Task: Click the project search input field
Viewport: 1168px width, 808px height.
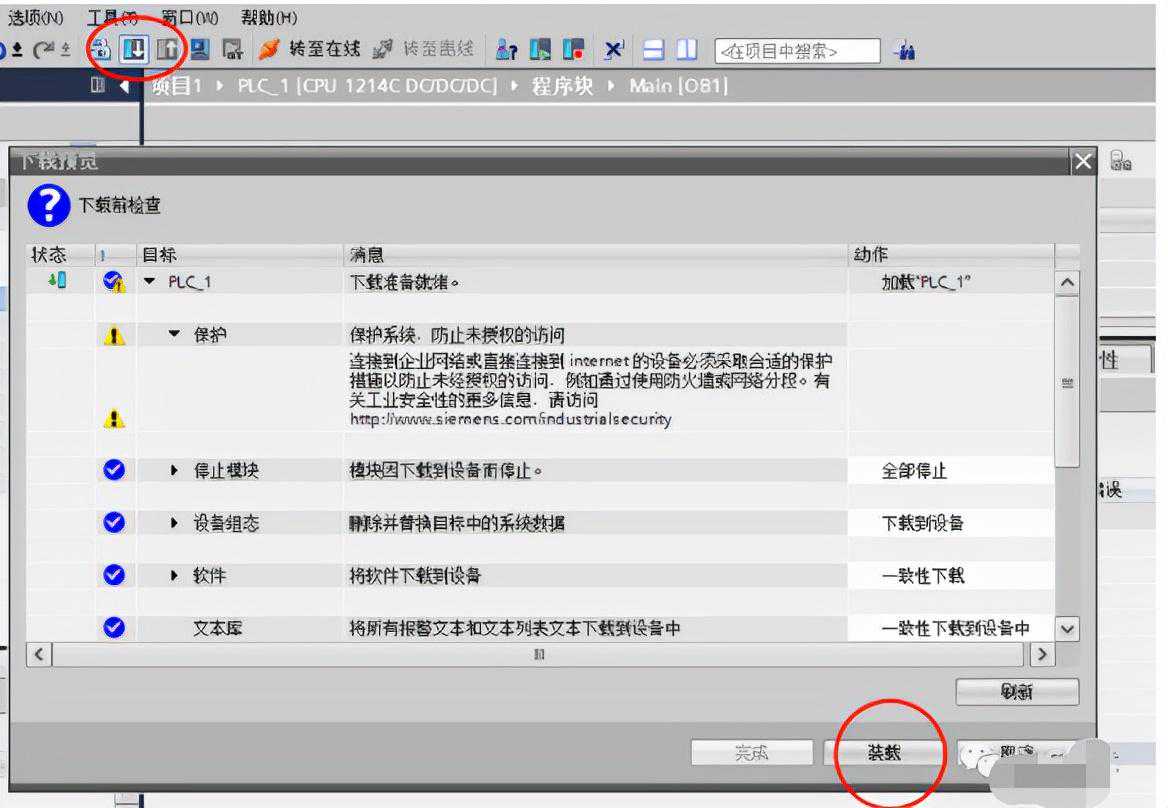Action: [x=797, y=51]
